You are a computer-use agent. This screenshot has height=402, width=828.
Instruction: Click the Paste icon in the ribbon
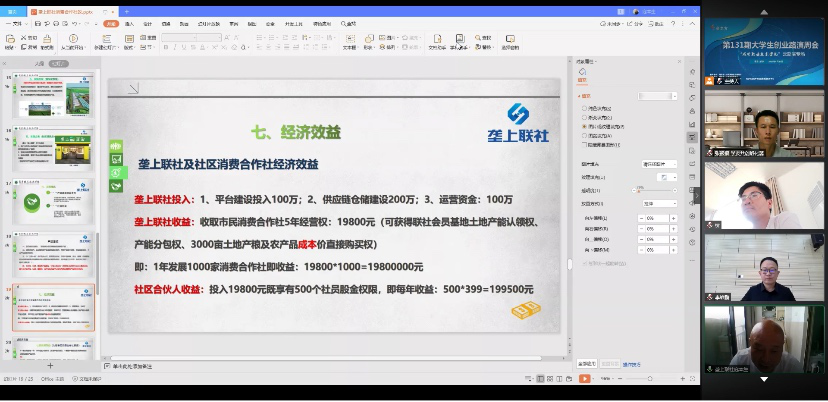point(10,39)
